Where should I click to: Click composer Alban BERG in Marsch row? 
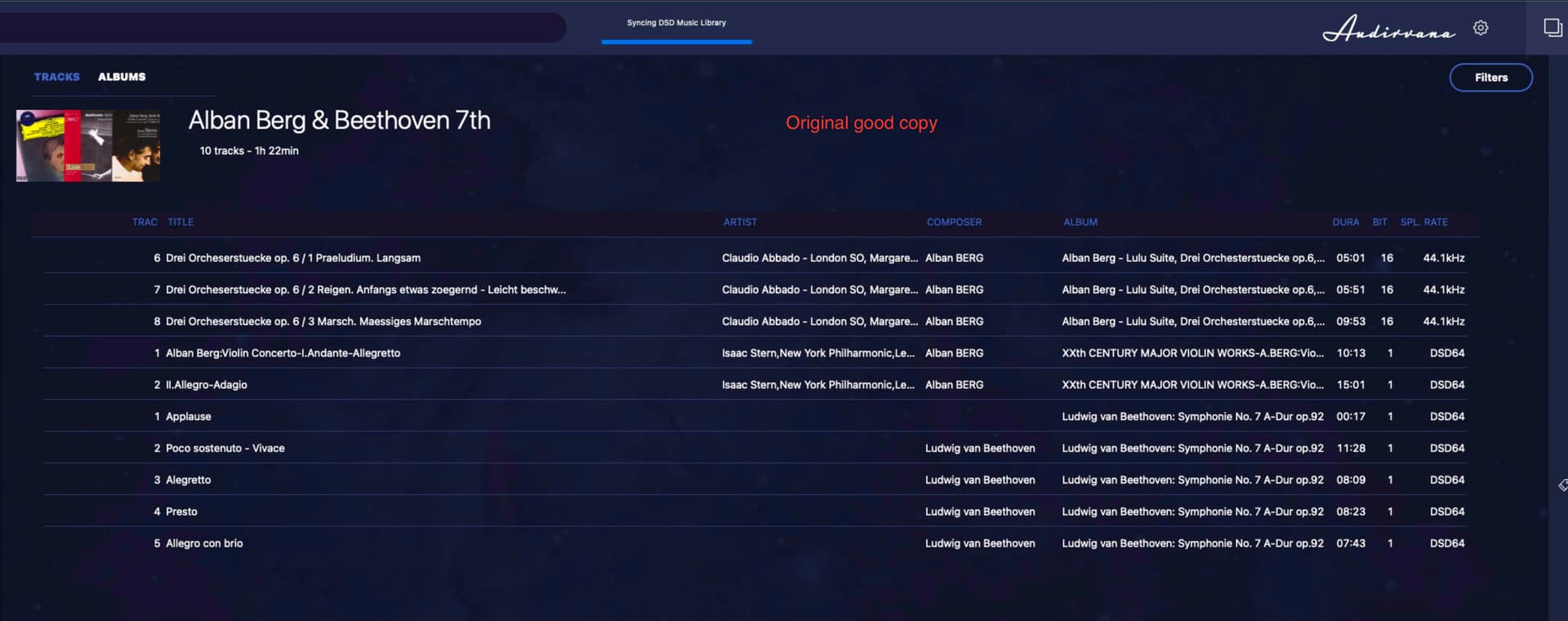point(954,322)
